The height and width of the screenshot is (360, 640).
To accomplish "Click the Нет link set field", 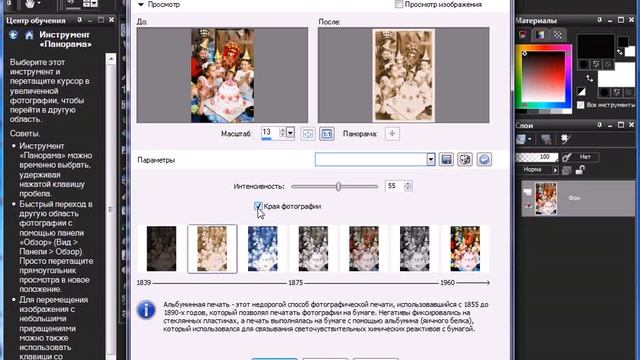I will click(586, 157).
